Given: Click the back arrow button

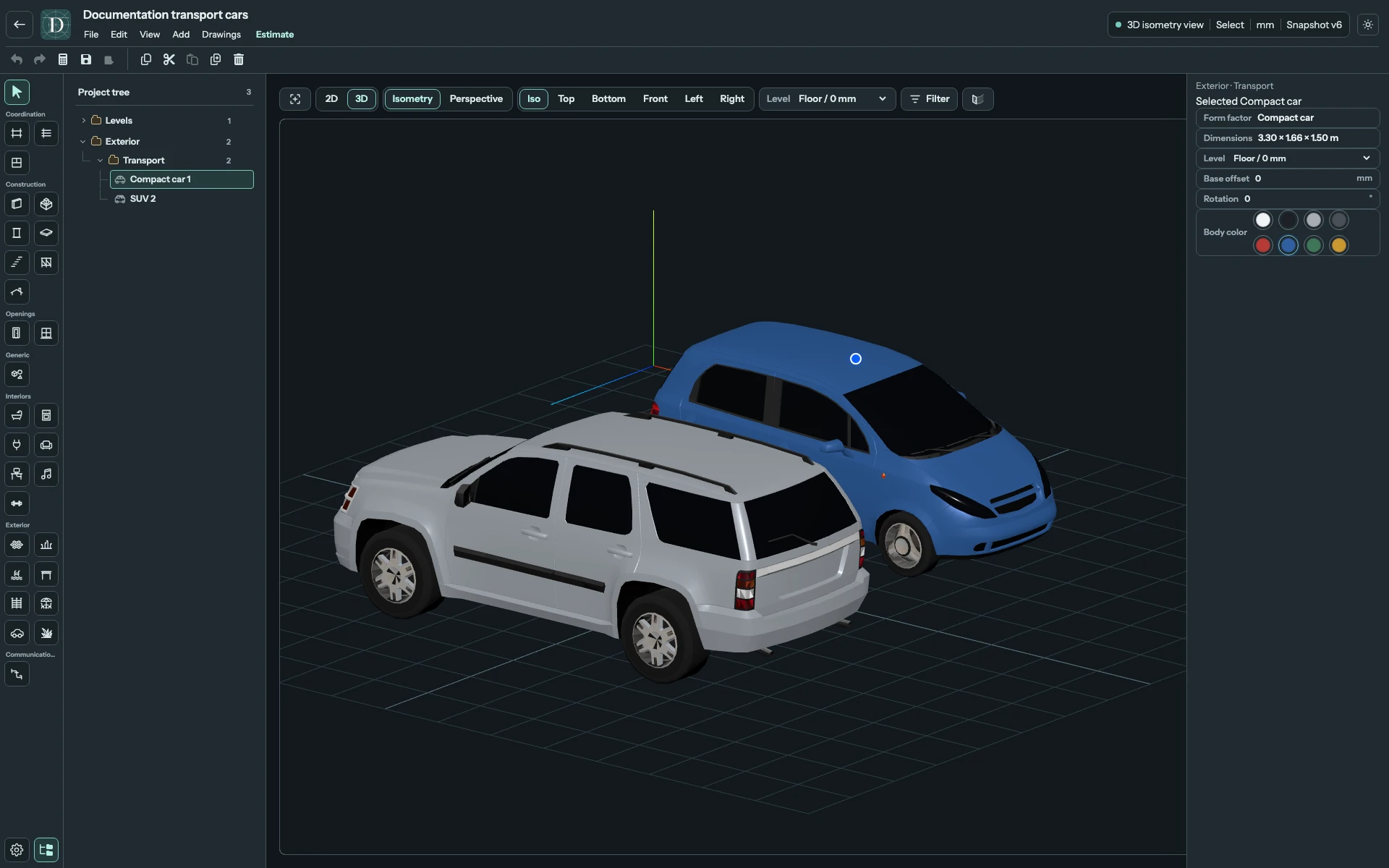Looking at the screenshot, I should pyautogui.click(x=20, y=25).
